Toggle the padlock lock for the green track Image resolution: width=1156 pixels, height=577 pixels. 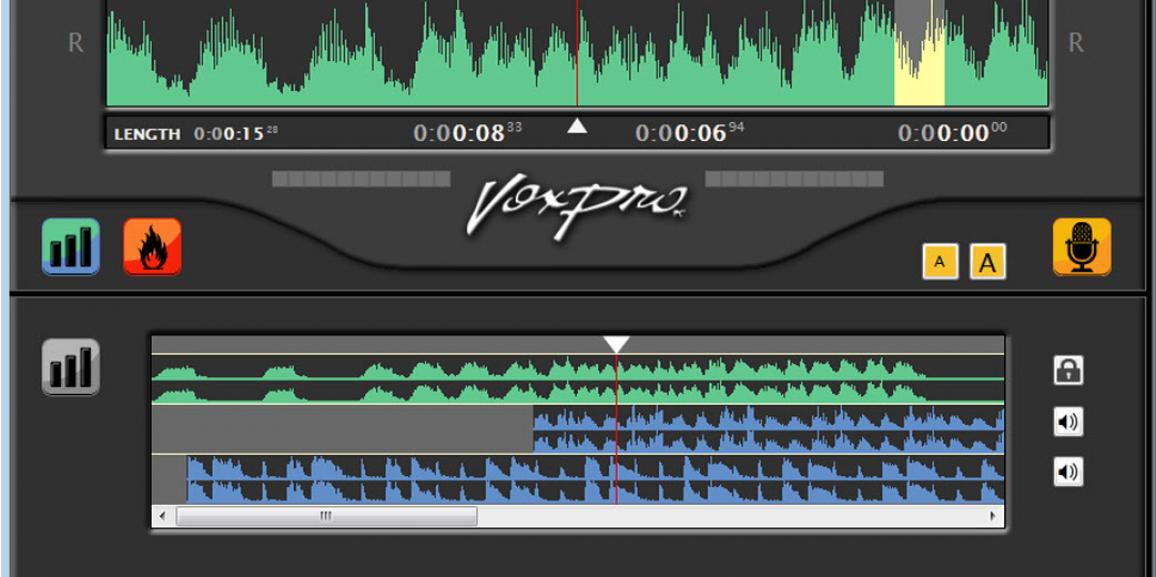(1068, 370)
